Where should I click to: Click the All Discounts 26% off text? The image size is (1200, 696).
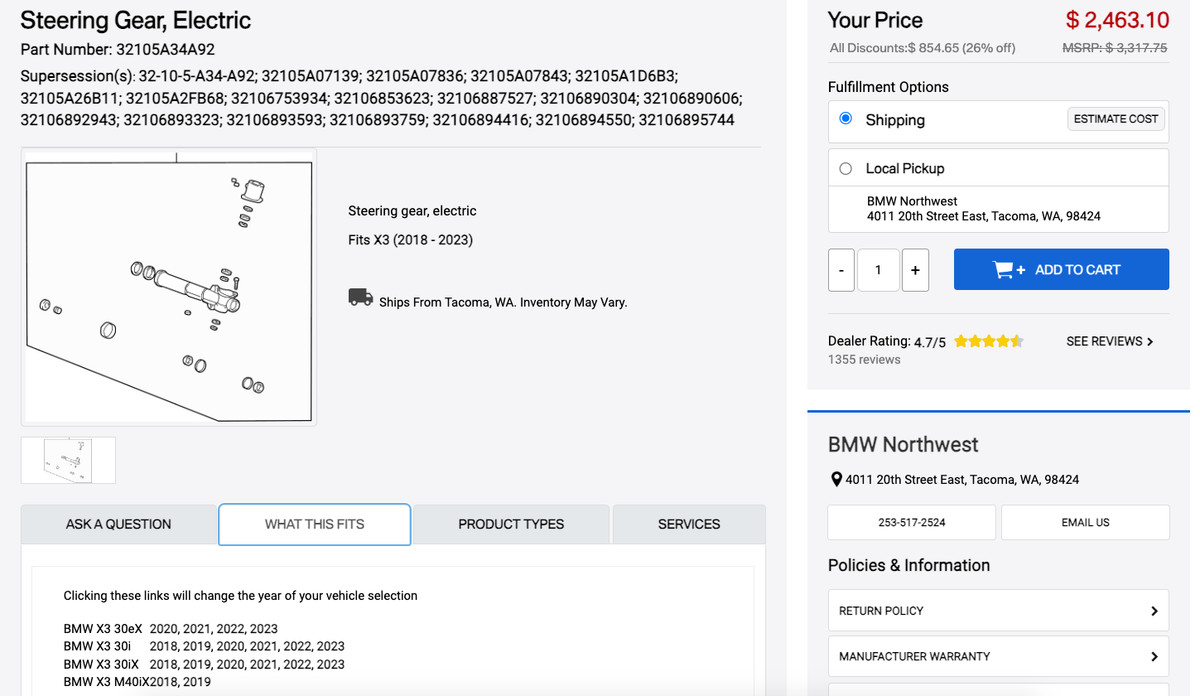(922, 48)
